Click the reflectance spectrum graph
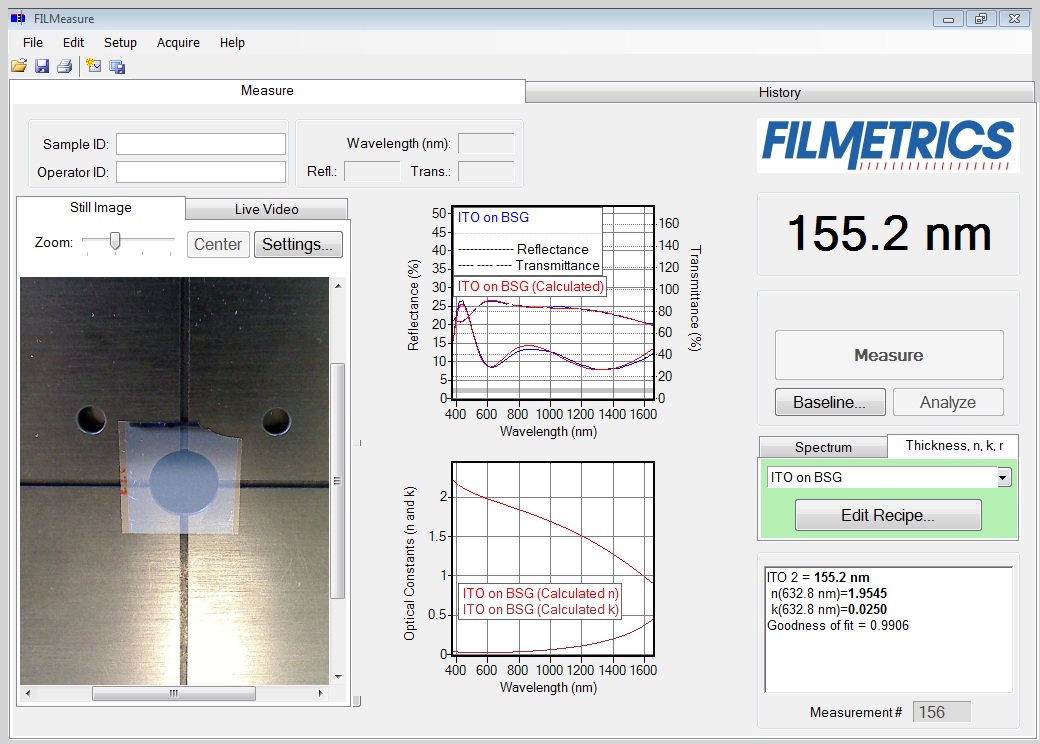The image size is (1040, 744). point(553,302)
